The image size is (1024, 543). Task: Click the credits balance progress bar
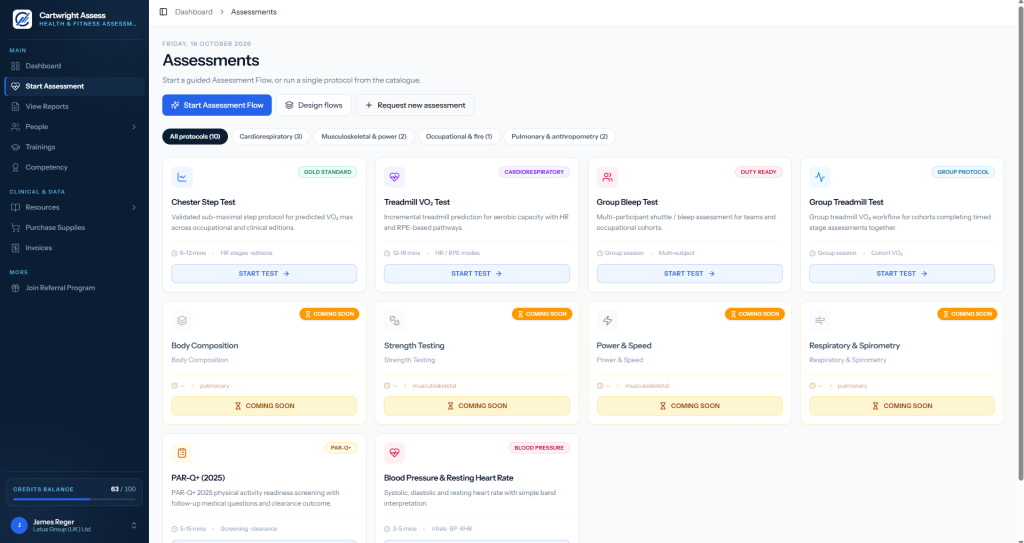74,499
